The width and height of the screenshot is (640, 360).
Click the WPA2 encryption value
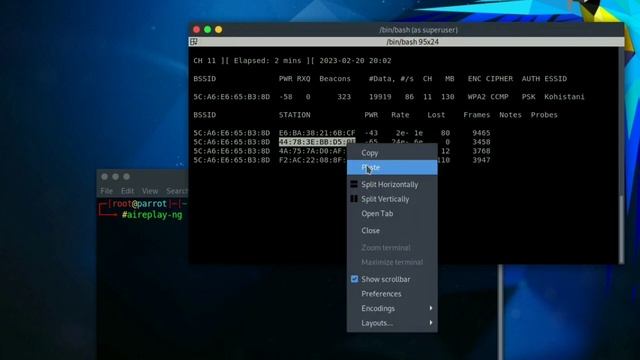coord(477,97)
